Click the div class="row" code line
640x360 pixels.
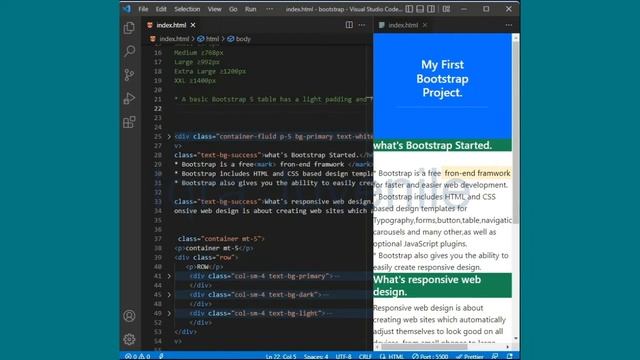[x=206, y=258]
